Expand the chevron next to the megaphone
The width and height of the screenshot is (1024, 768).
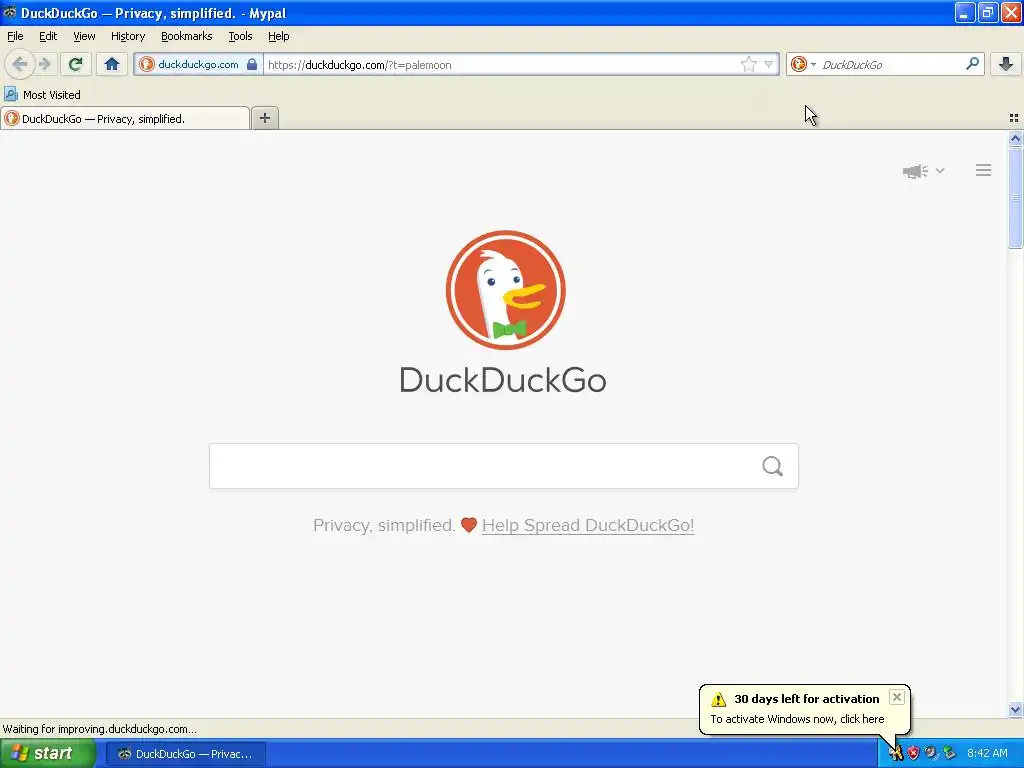coord(940,170)
